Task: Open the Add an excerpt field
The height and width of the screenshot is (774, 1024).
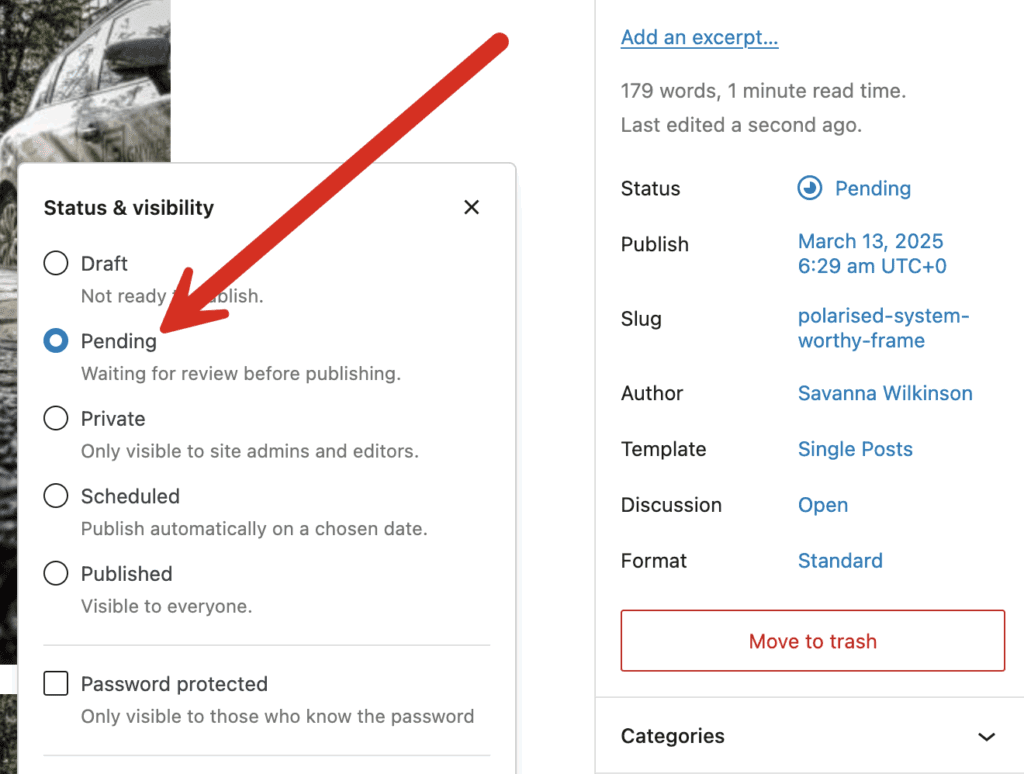Action: click(x=699, y=37)
